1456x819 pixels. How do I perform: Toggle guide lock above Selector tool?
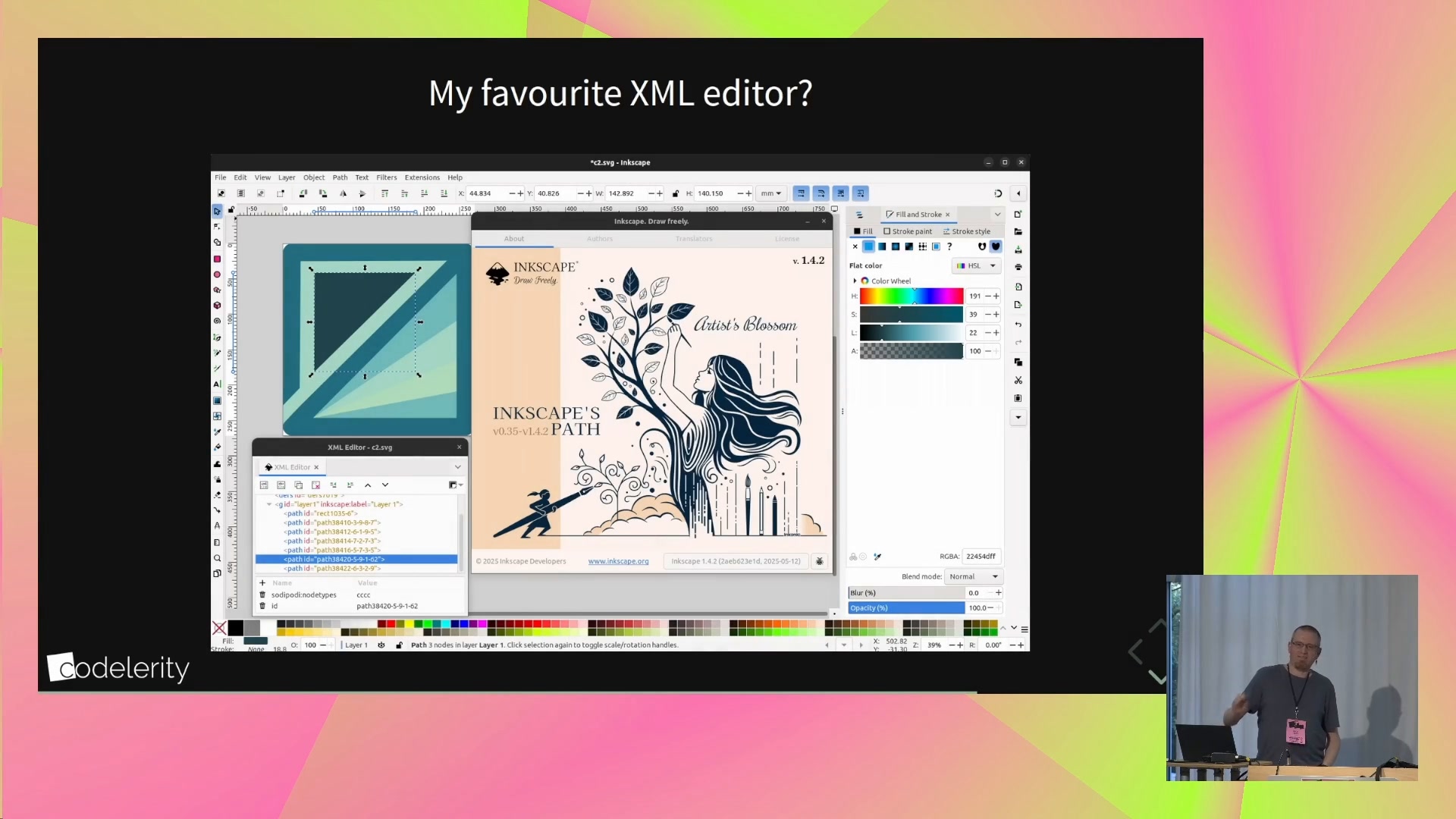point(231,210)
